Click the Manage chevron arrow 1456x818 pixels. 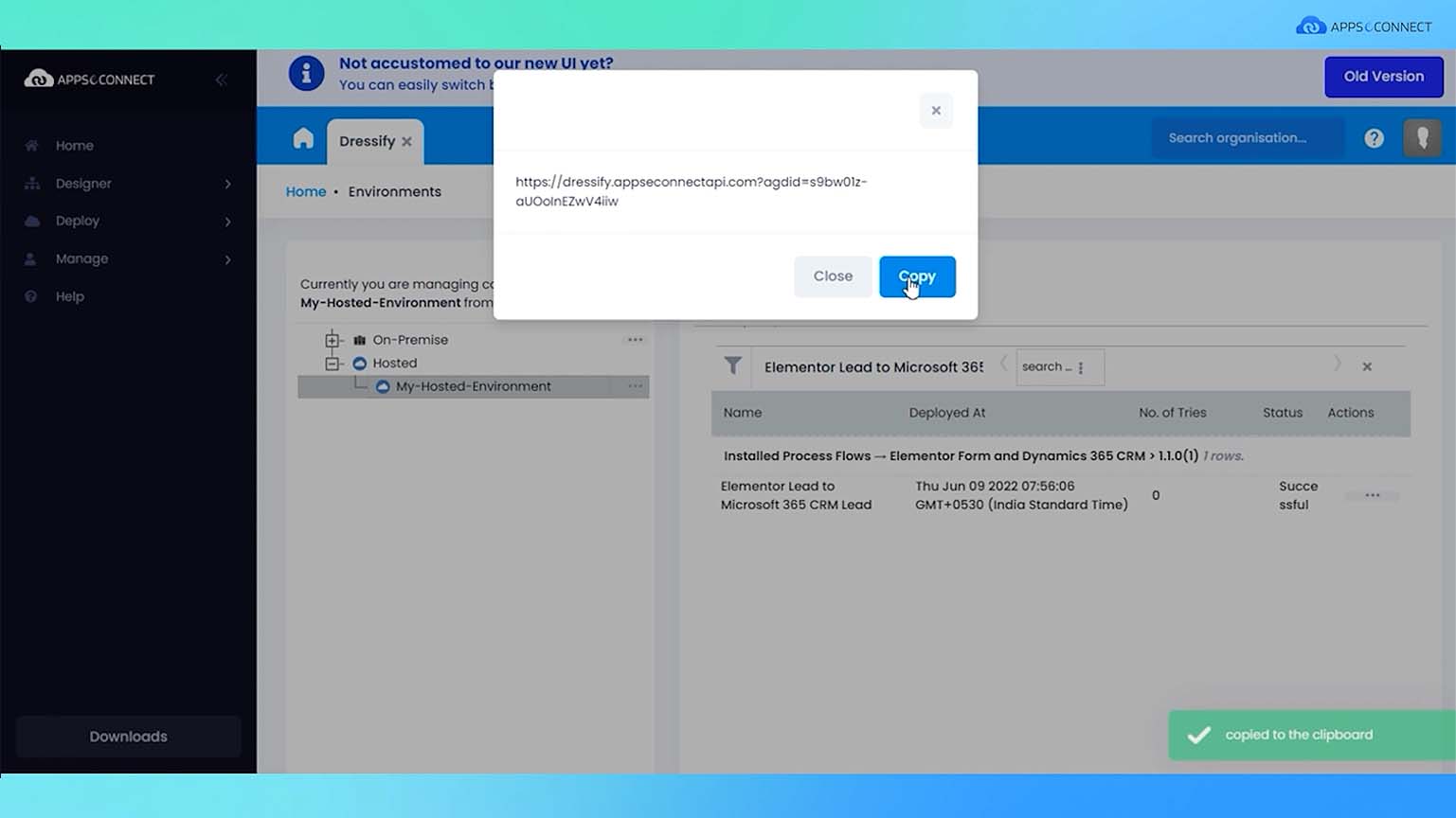click(227, 259)
